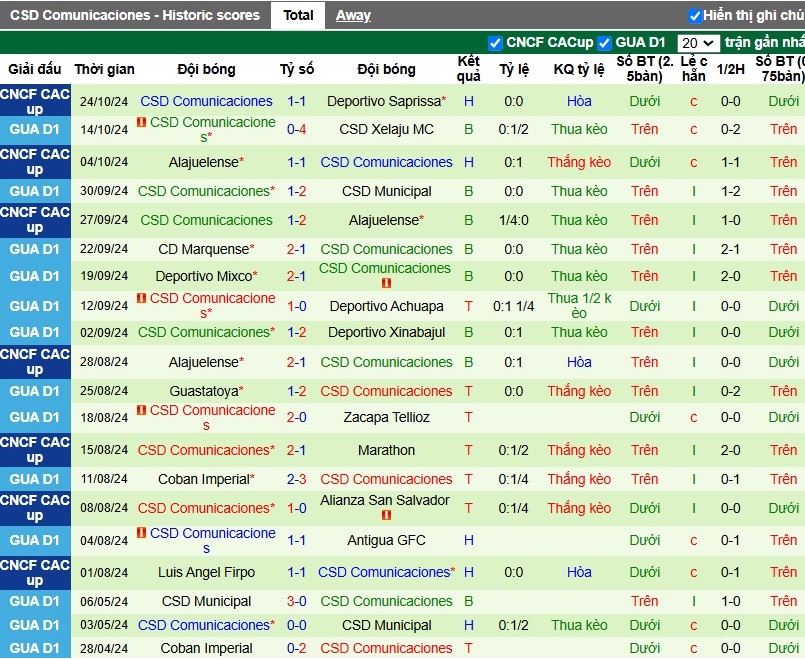Click Thua 1/2 kèo result for 12/09/24
Viewport: 805px width, 659px height.
pos(579,306)
